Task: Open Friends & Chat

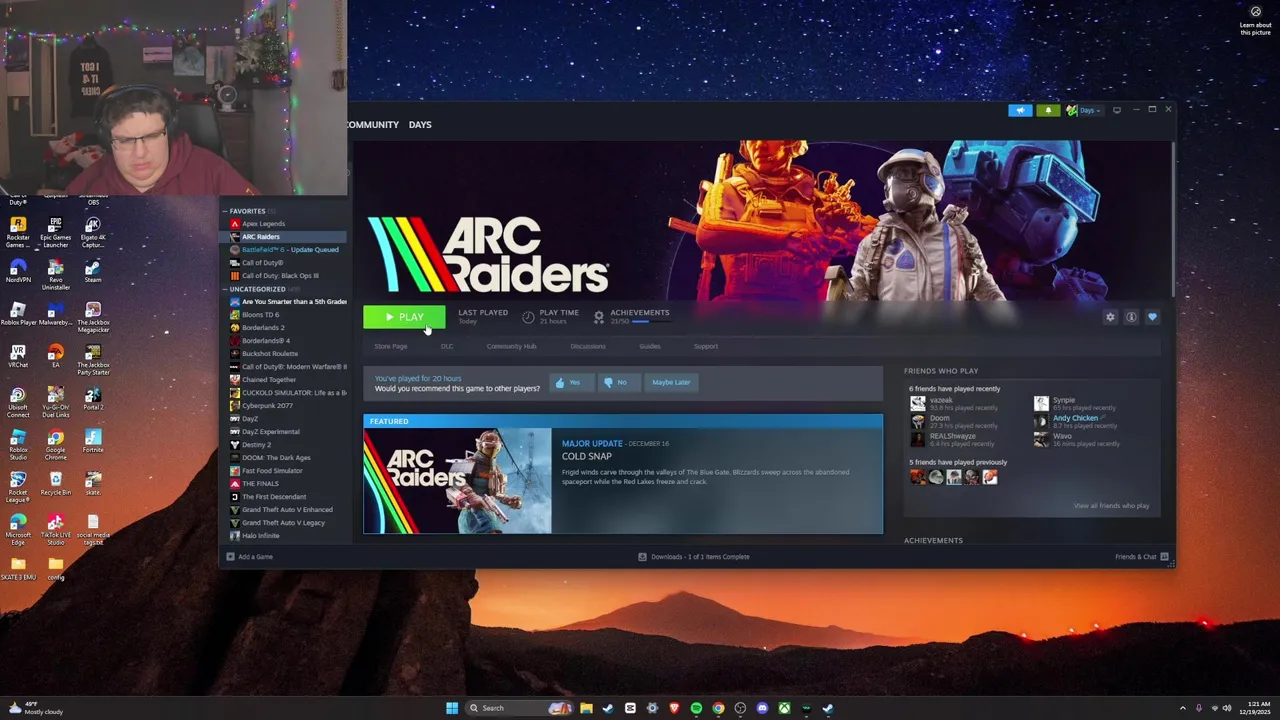Action: click(1142, 557)
